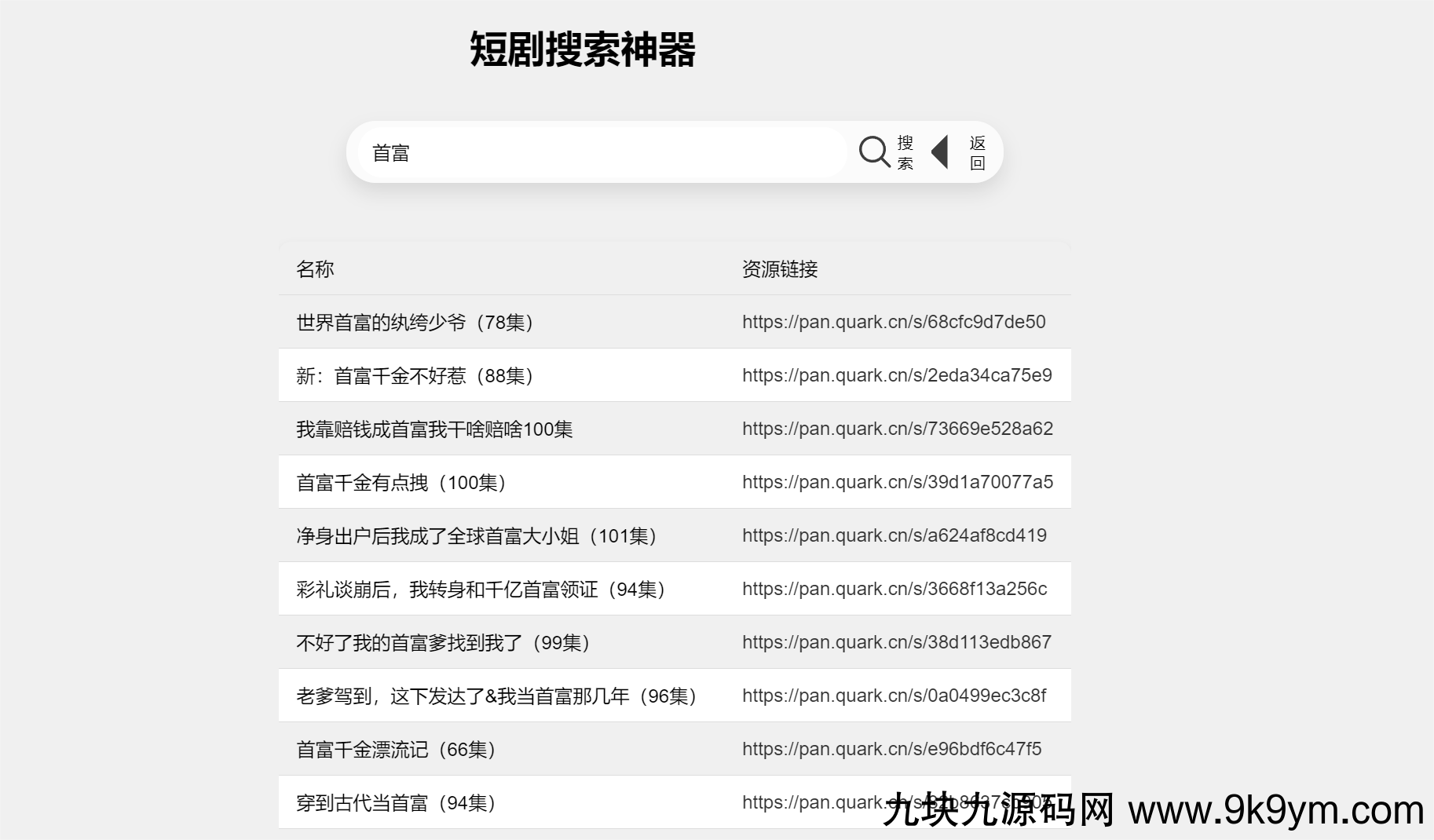Select the row 首富千金漂流记 (66集)
This screenshot has width=1434, height=840.
pyautogui.click(x=396, y=750)
